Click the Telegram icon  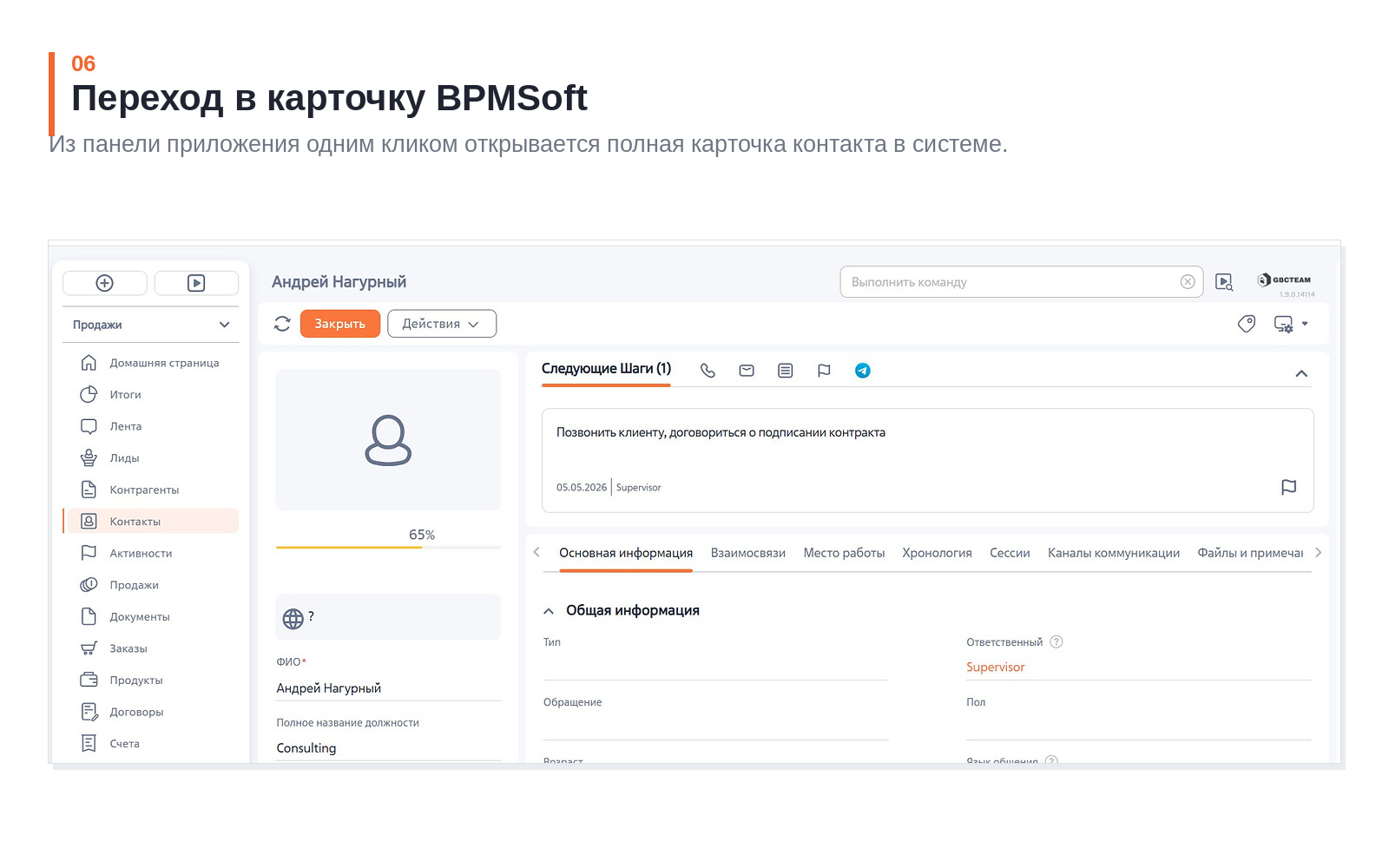click(x=862, y=371)
